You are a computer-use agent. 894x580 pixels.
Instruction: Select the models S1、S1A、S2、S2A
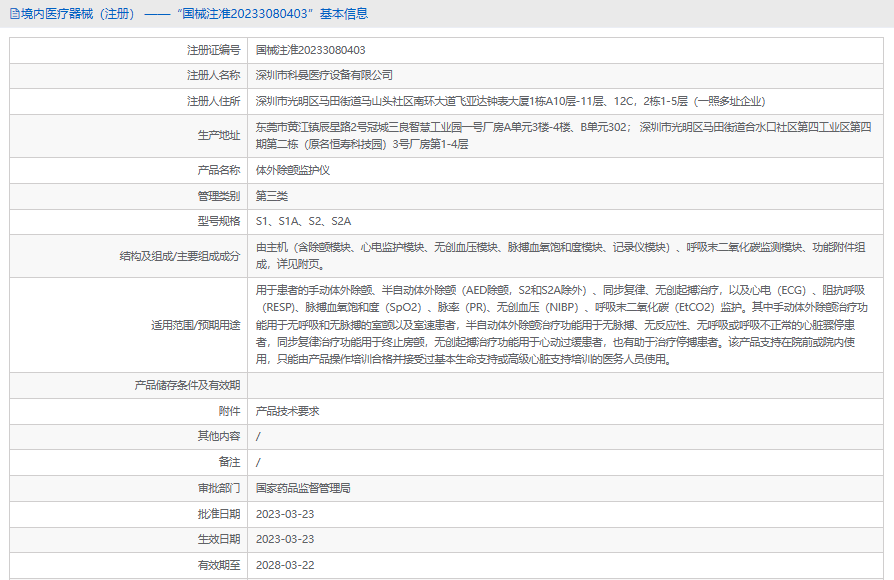[x=303, y=221]
